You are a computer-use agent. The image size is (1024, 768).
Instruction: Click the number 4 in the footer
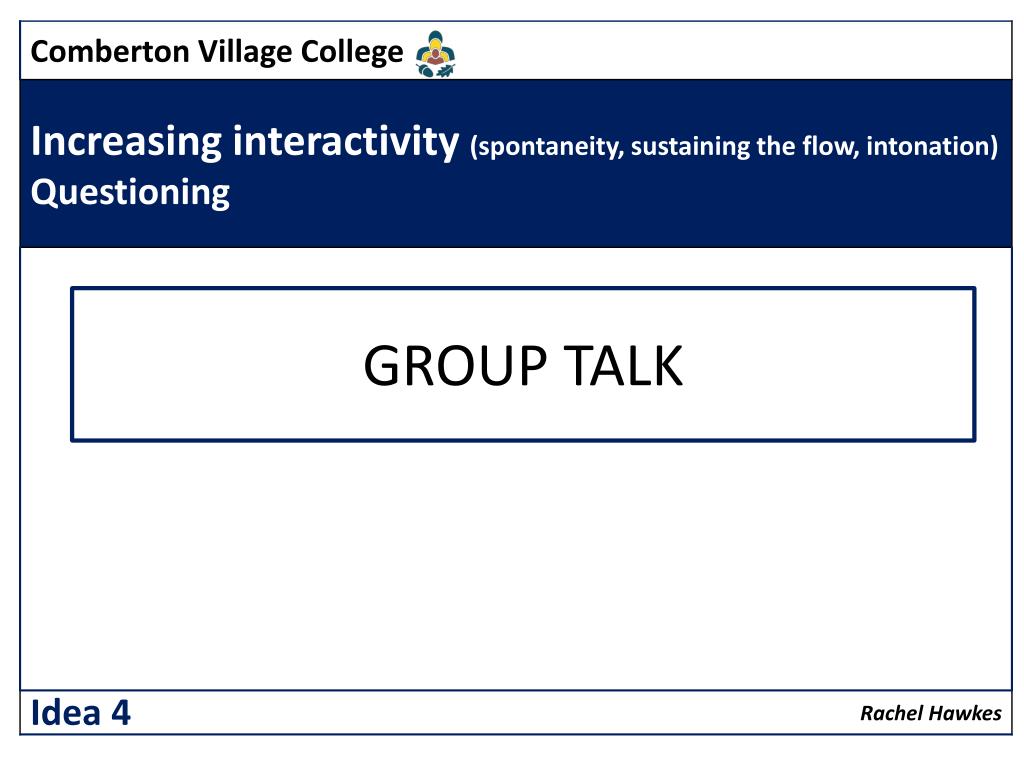(121, 713)
